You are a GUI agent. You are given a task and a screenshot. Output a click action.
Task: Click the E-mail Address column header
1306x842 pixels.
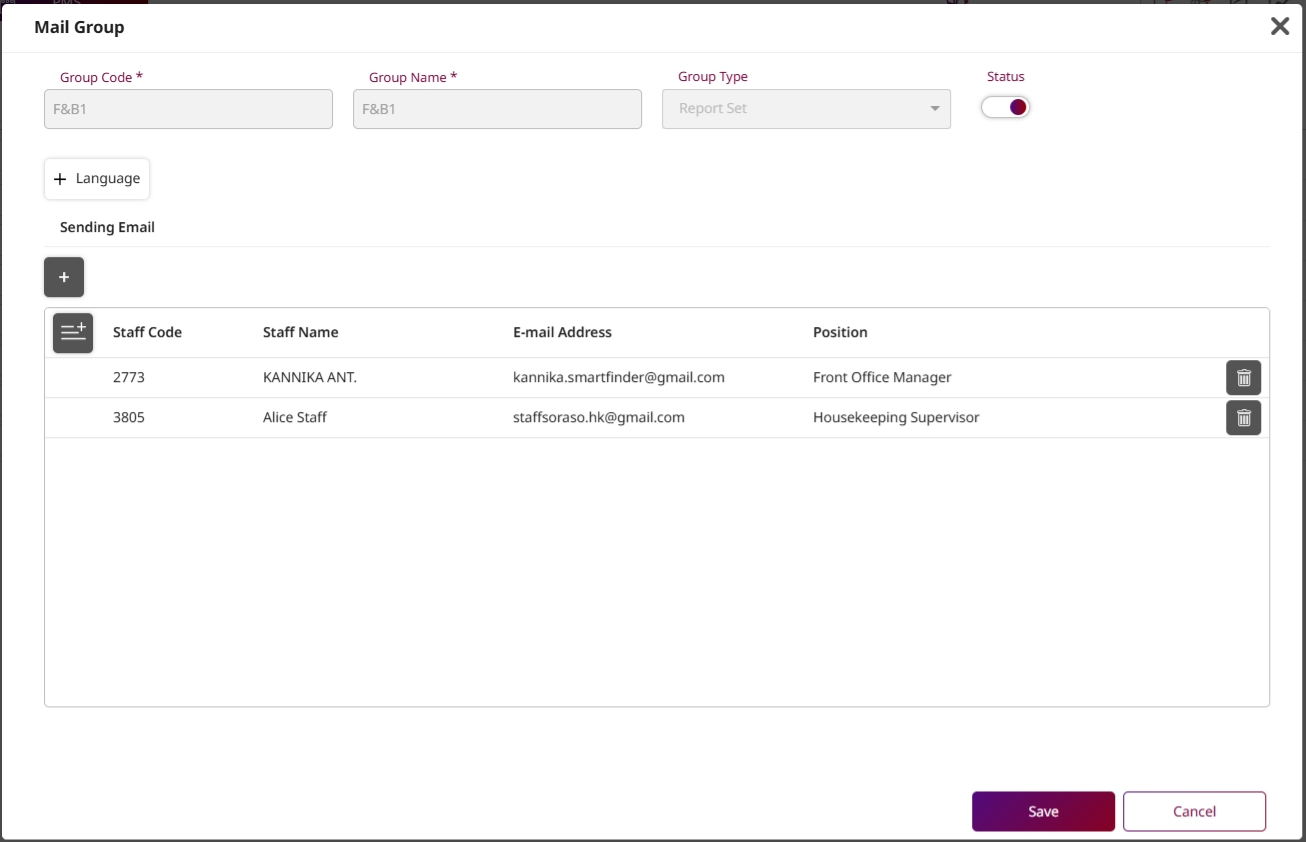[x=562, y=332]
